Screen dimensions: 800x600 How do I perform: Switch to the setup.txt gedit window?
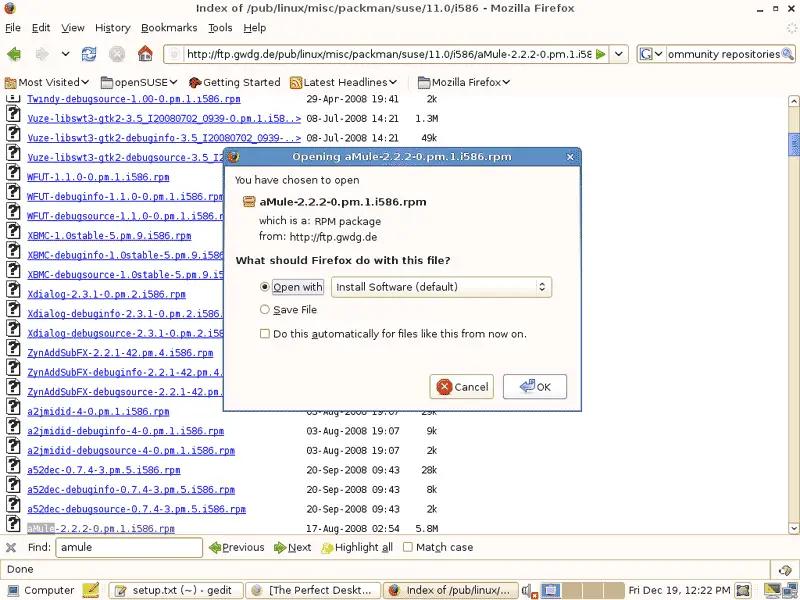tap(176, 590)
